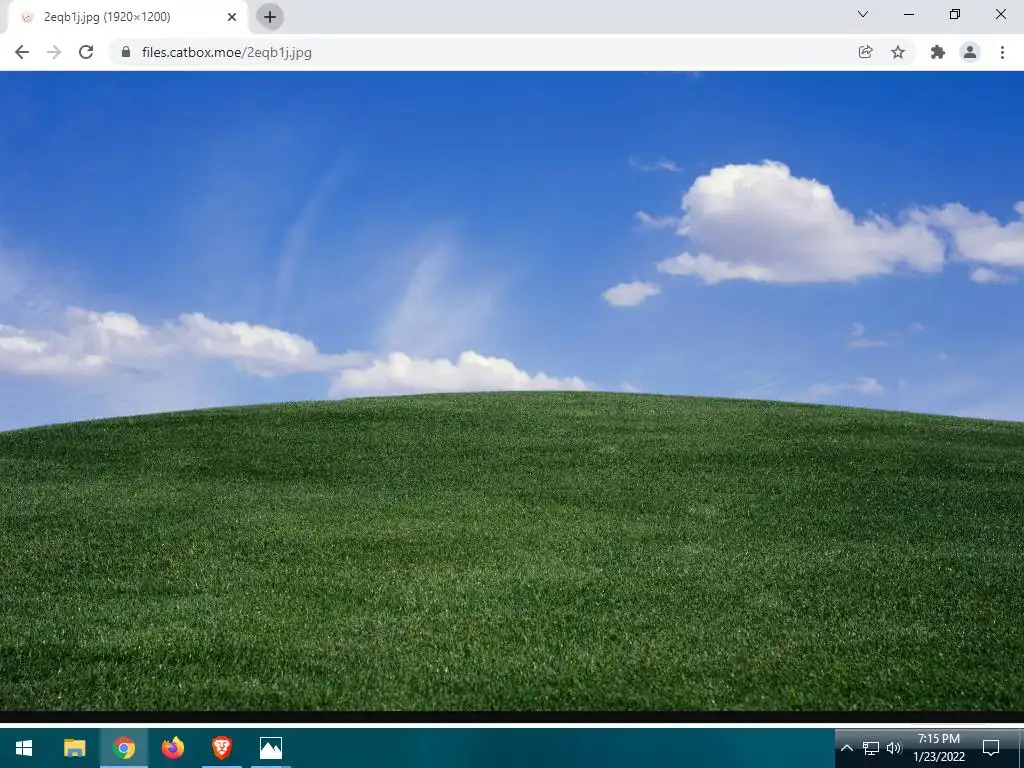Restore down the Chrome window
The image size is (1024, 768).
pos(955,14)
